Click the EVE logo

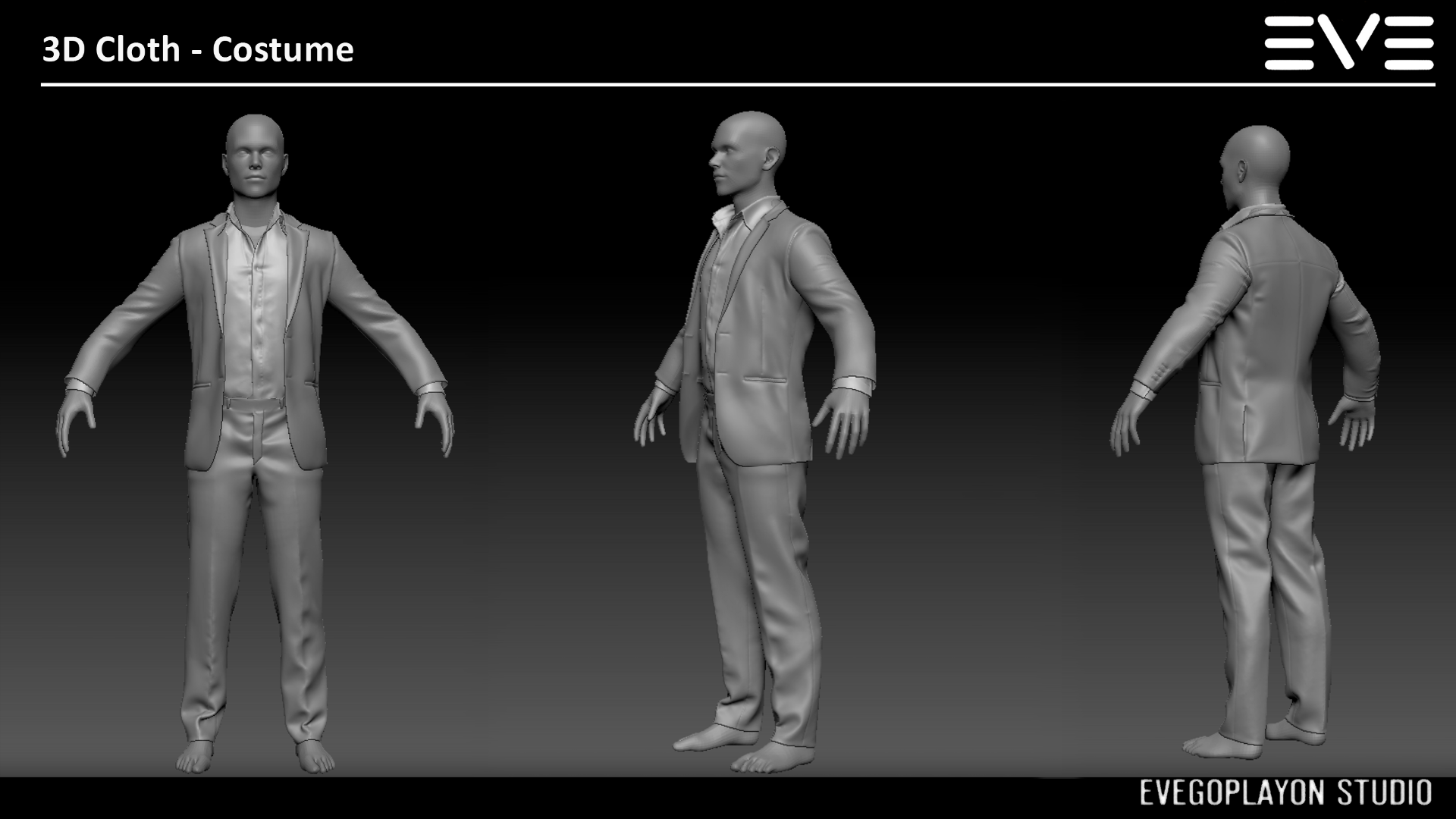[1349, 42]
